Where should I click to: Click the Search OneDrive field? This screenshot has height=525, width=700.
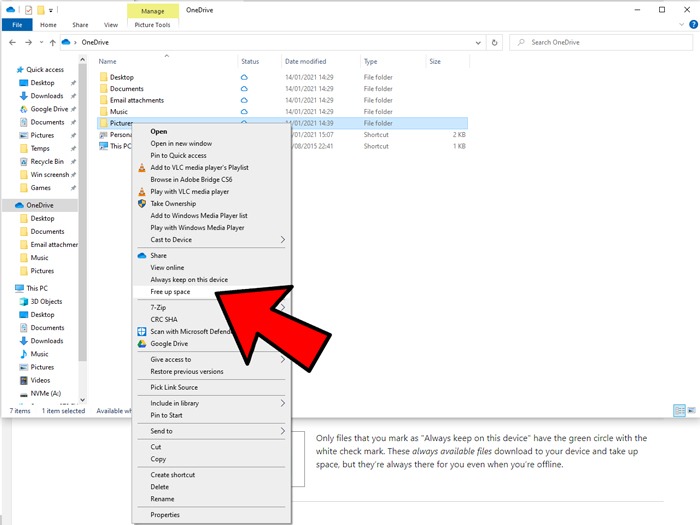601,42
